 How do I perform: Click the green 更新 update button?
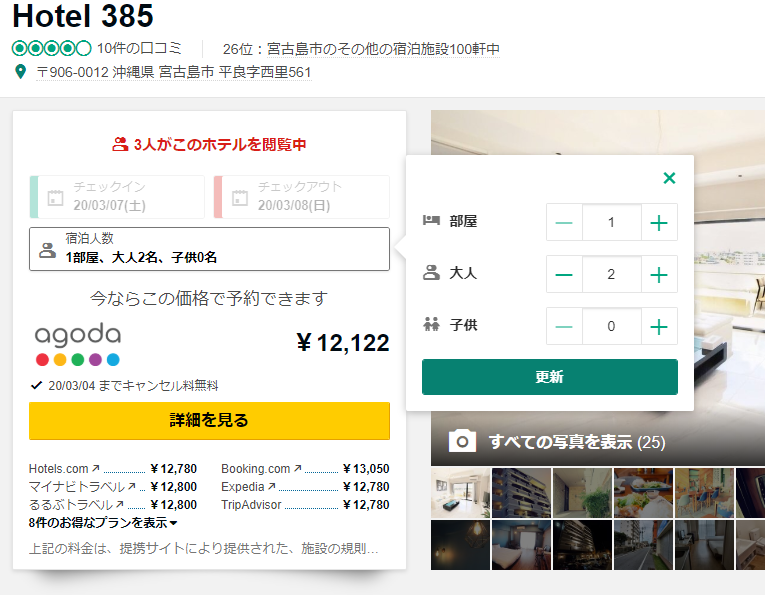tap(550, 377)
